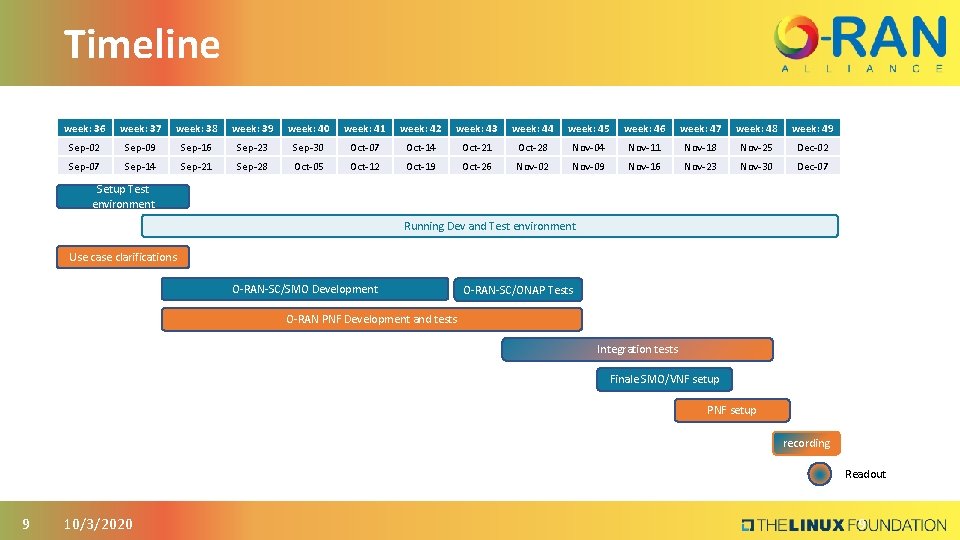Select the 'week: 44' header cell
Viewport: 960px width, 540px height.
(x=533, y=128)
